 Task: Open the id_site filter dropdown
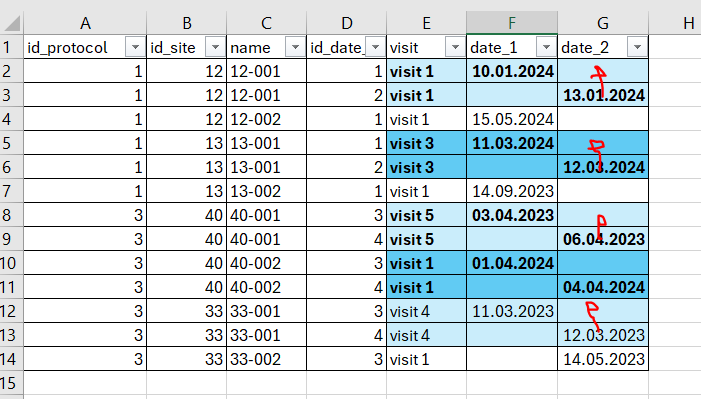pyautogui.click(x=215, y=47)
